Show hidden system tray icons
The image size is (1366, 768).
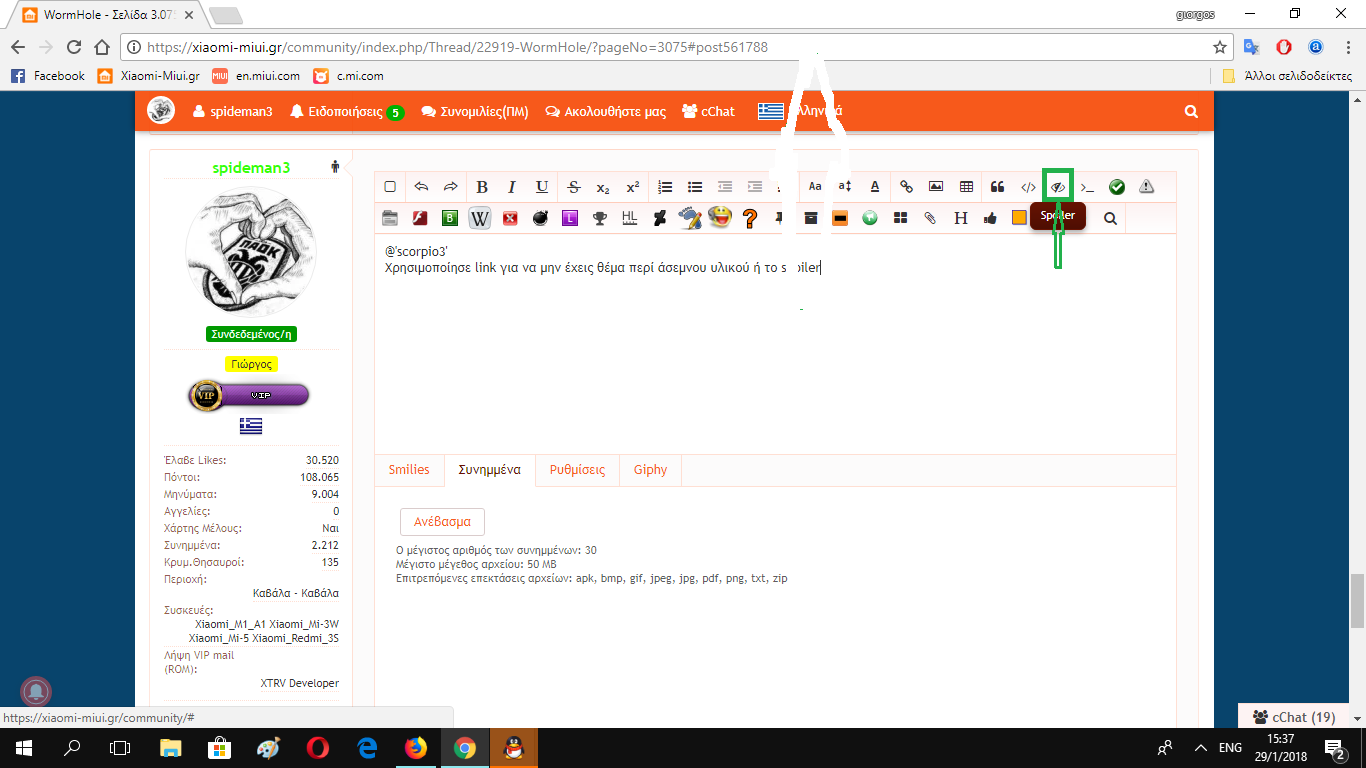(x=1199, y=747)
